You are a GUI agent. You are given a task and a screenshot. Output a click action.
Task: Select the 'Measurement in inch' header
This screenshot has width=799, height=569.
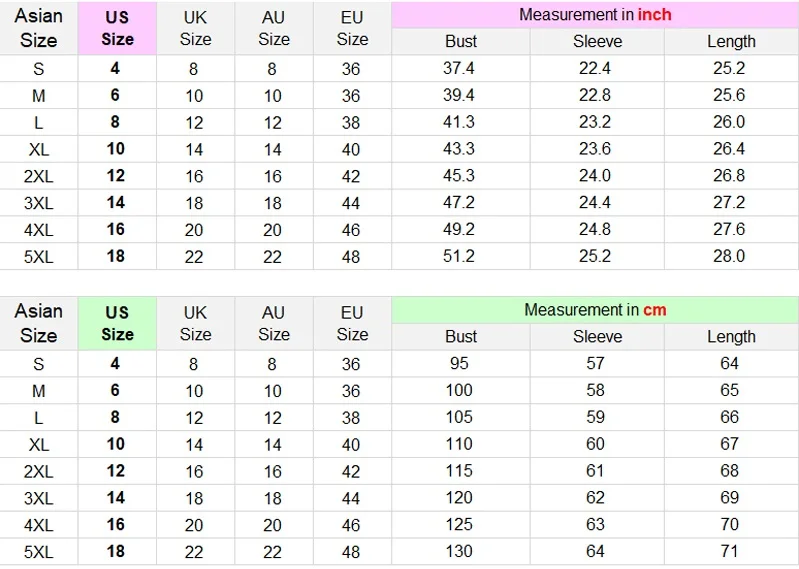(595, 15)
